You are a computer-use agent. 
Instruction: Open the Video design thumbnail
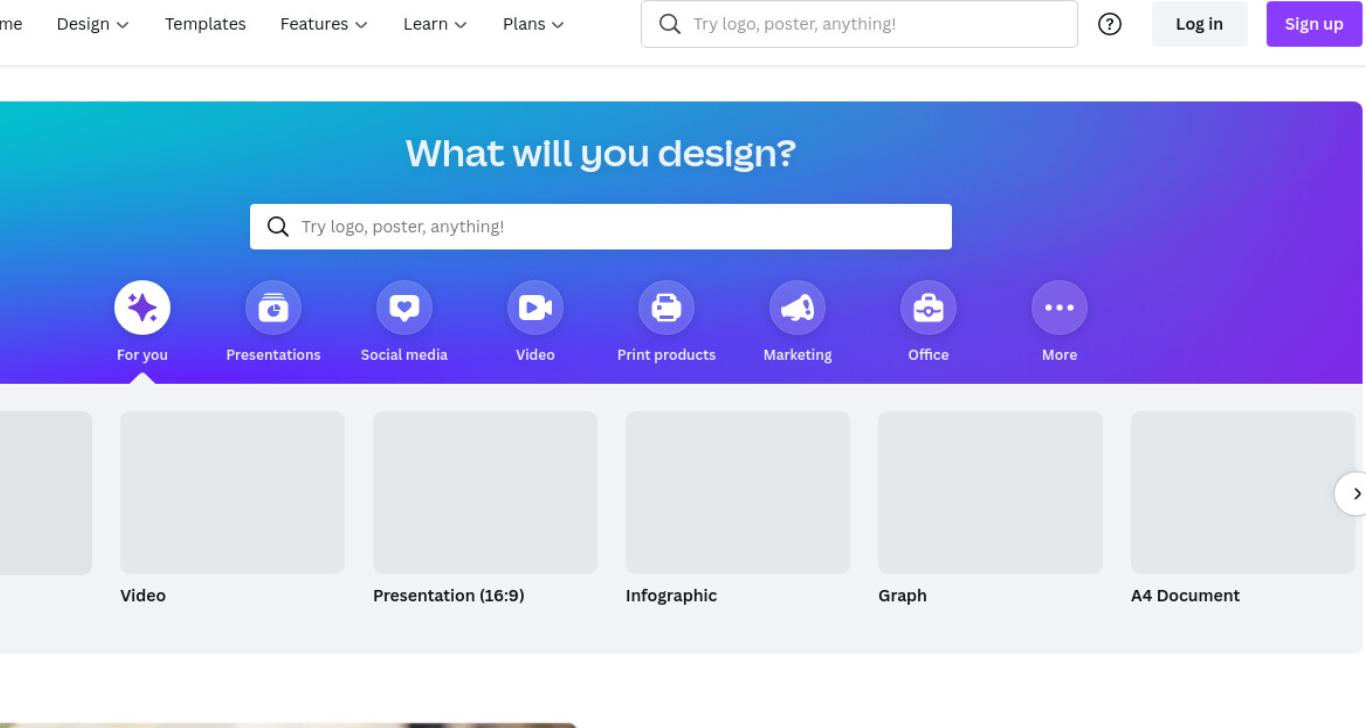pos(232,492)
